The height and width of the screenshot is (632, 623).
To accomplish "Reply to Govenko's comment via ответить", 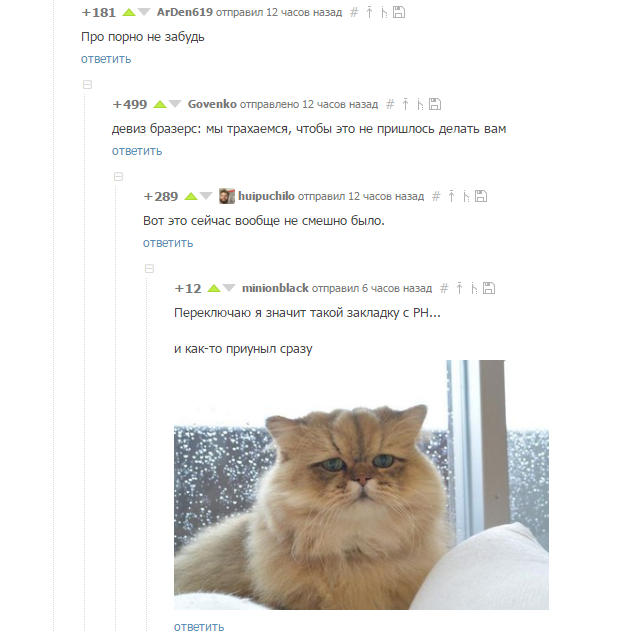I will [137, 151].
